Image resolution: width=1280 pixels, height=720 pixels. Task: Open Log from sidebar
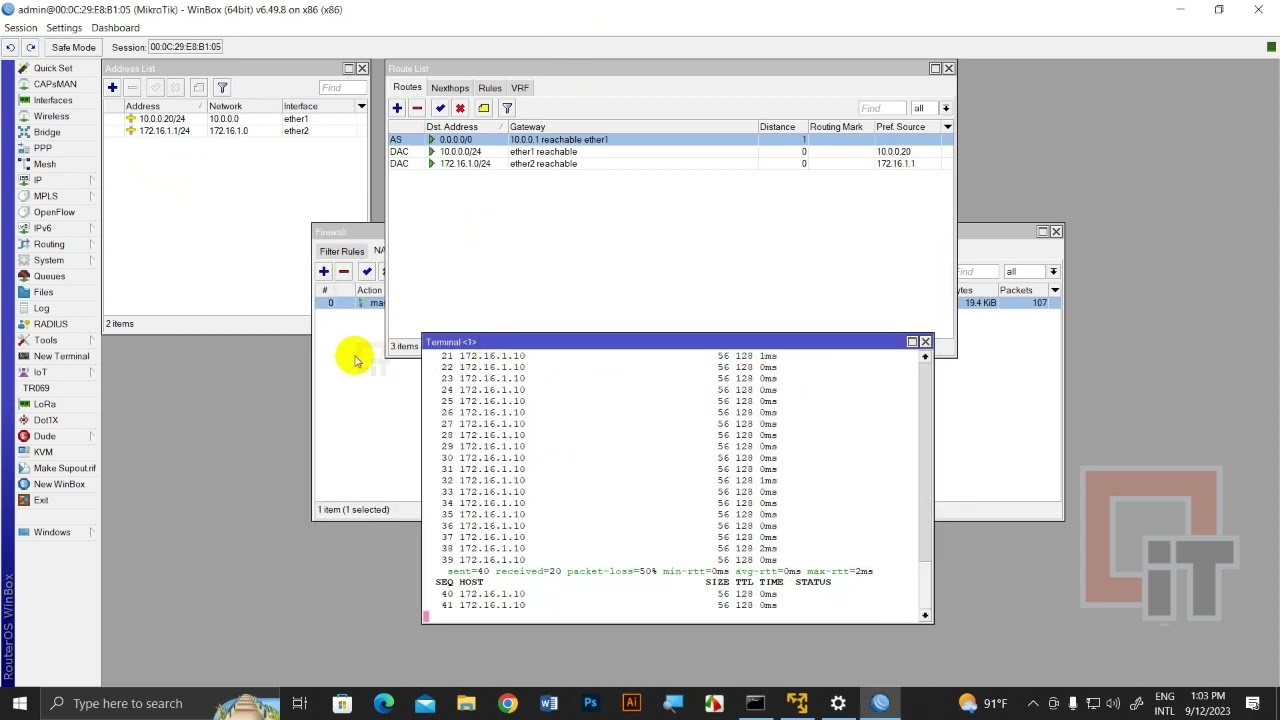pos(41,308)
